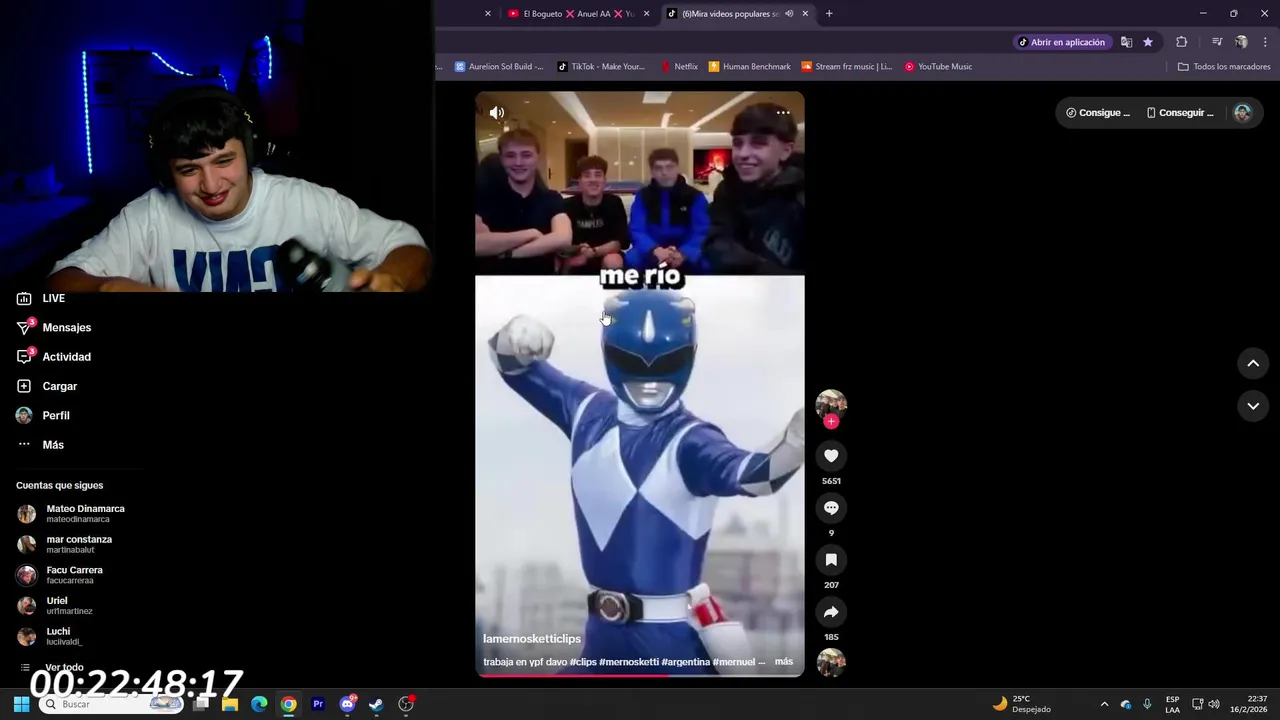Open Adobe Premiere Pro from the taskbar
The width and height of the screenshot is (1280, 720).
click(318, 704)
